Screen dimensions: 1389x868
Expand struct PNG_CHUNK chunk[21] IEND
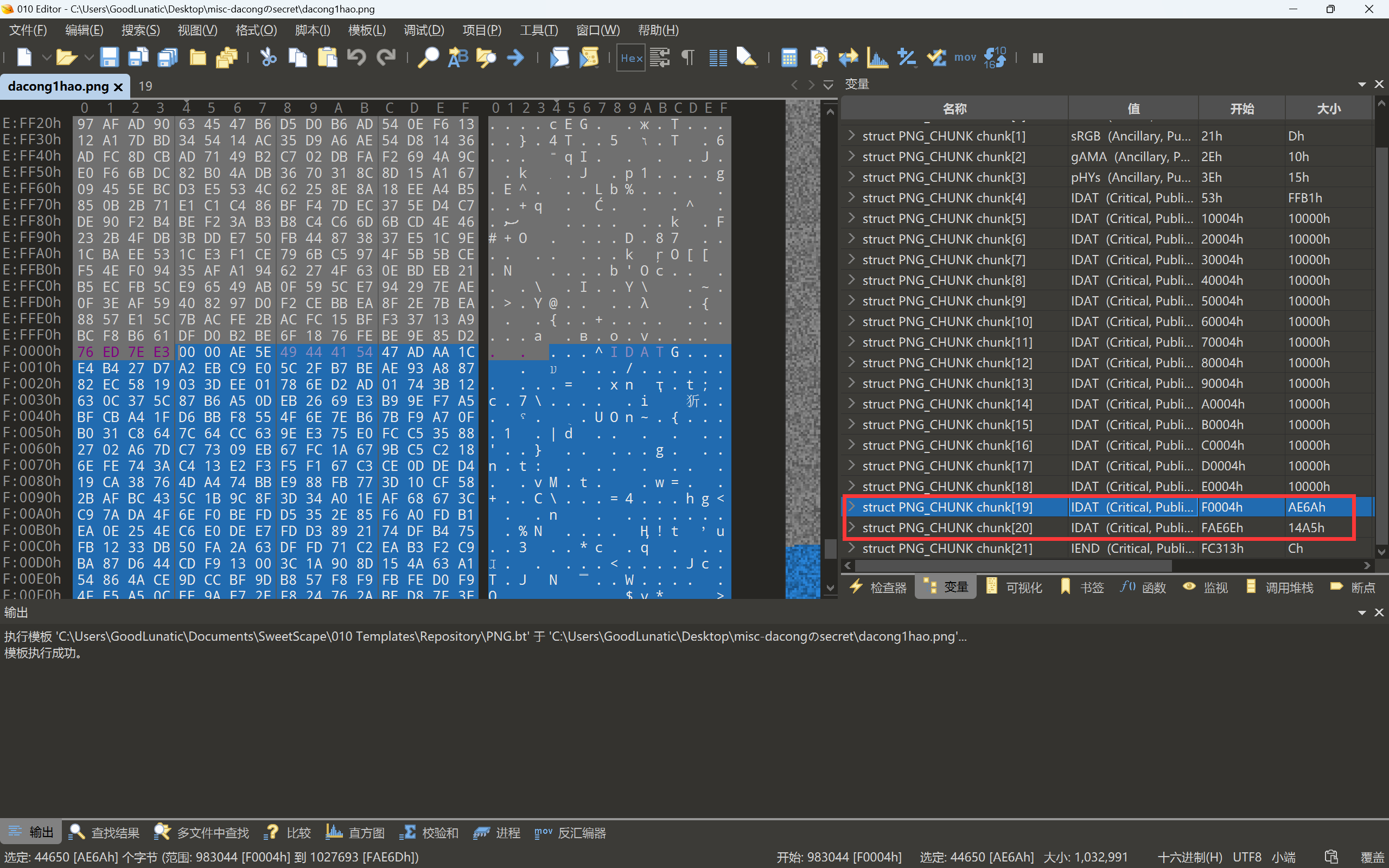tap(852, 548)
